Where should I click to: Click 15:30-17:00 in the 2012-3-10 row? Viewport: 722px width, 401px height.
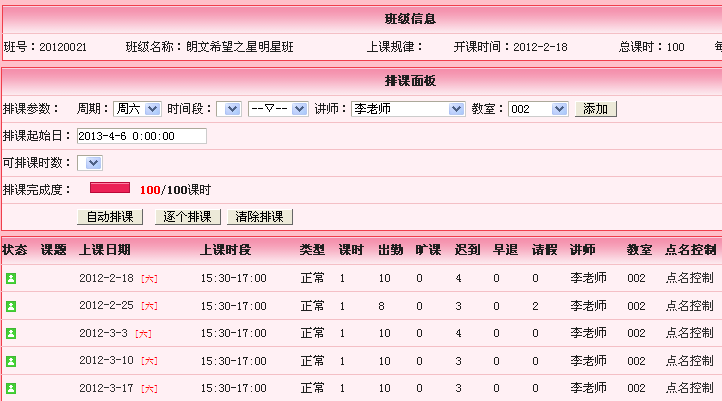[233, 361]
